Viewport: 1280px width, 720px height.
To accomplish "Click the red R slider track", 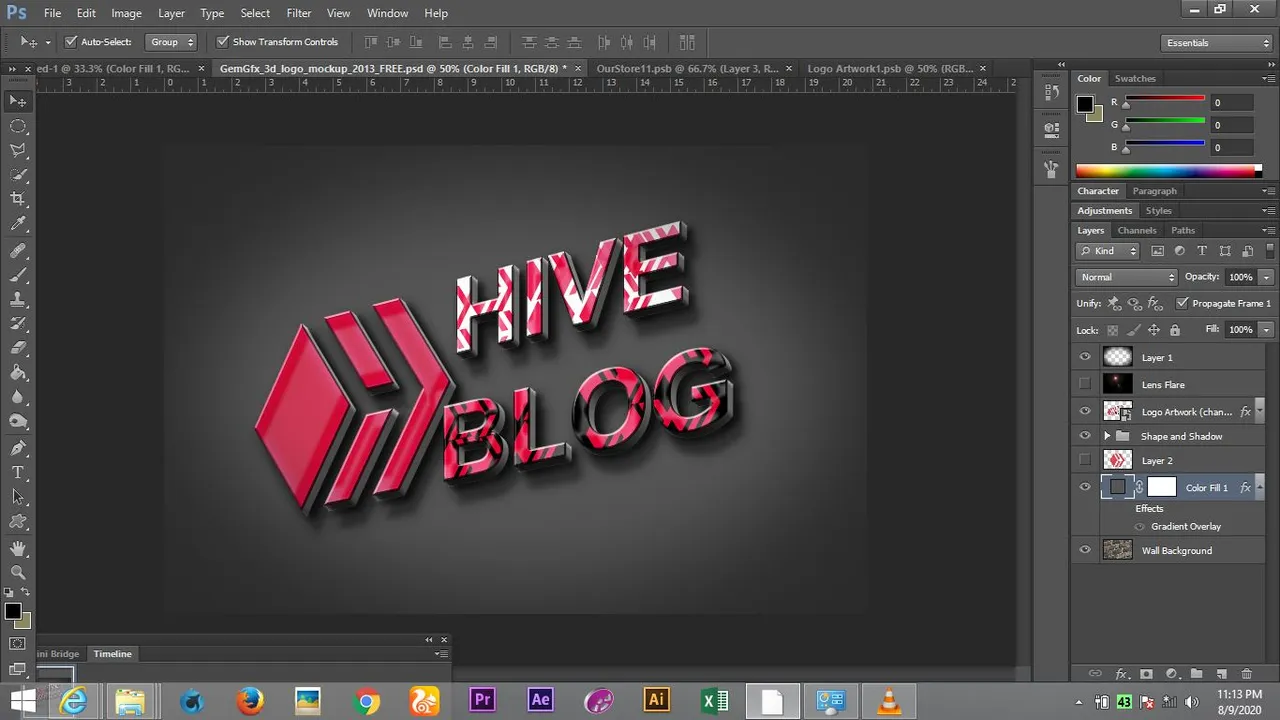I will click(x=1164, y=98).
